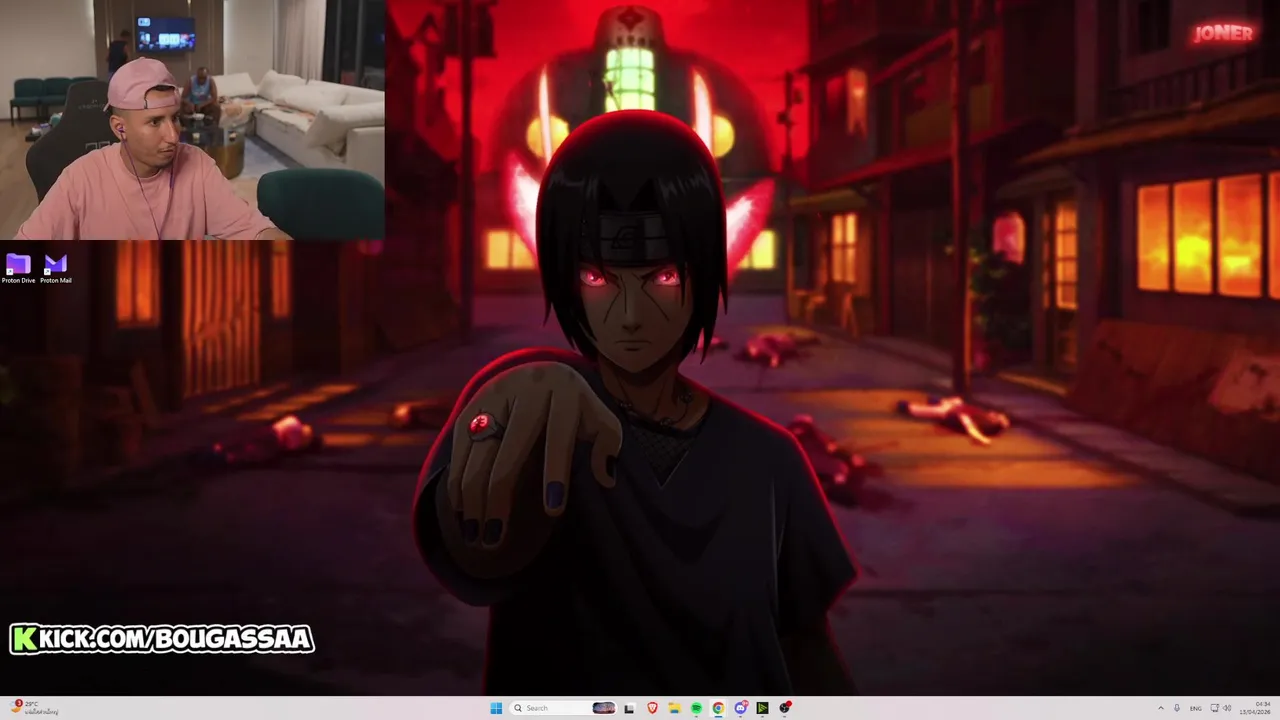Image resolution: width=1280 pixels, height=720 pixels.
Task: Expand the hidden system tray icons
Action: [x=1161, y=708]
